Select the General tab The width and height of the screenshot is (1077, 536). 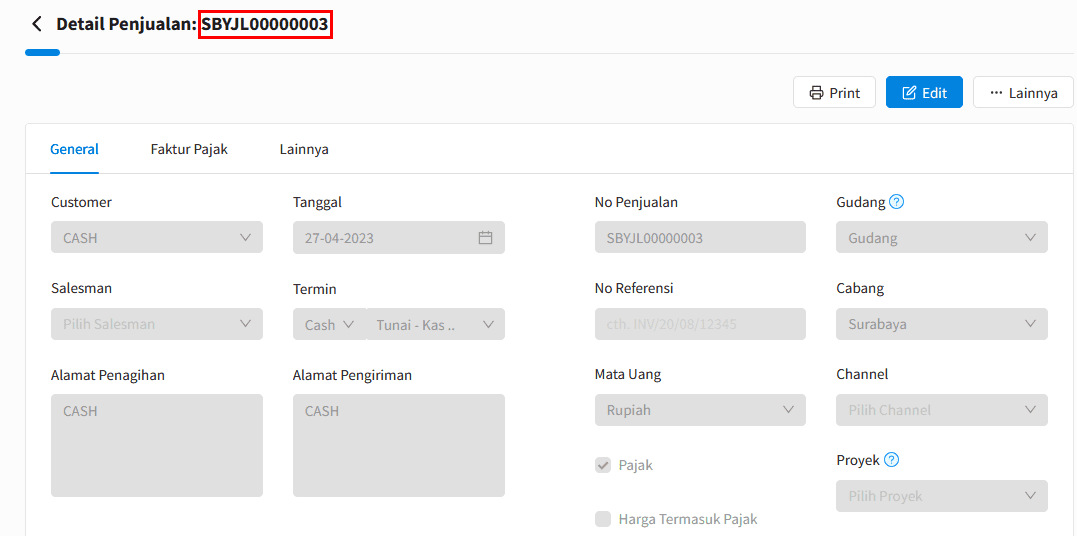click(x=74, y=149)
